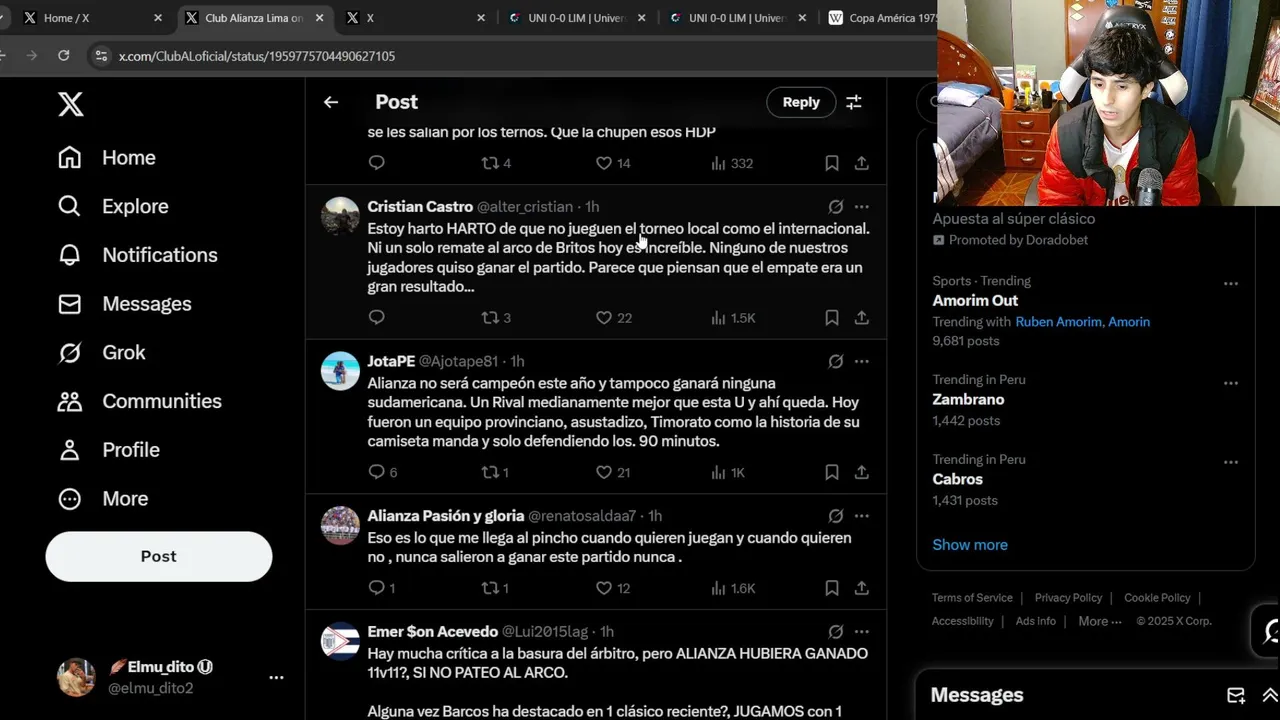Open Messages in the left sidebar

(x=124, y=304)
